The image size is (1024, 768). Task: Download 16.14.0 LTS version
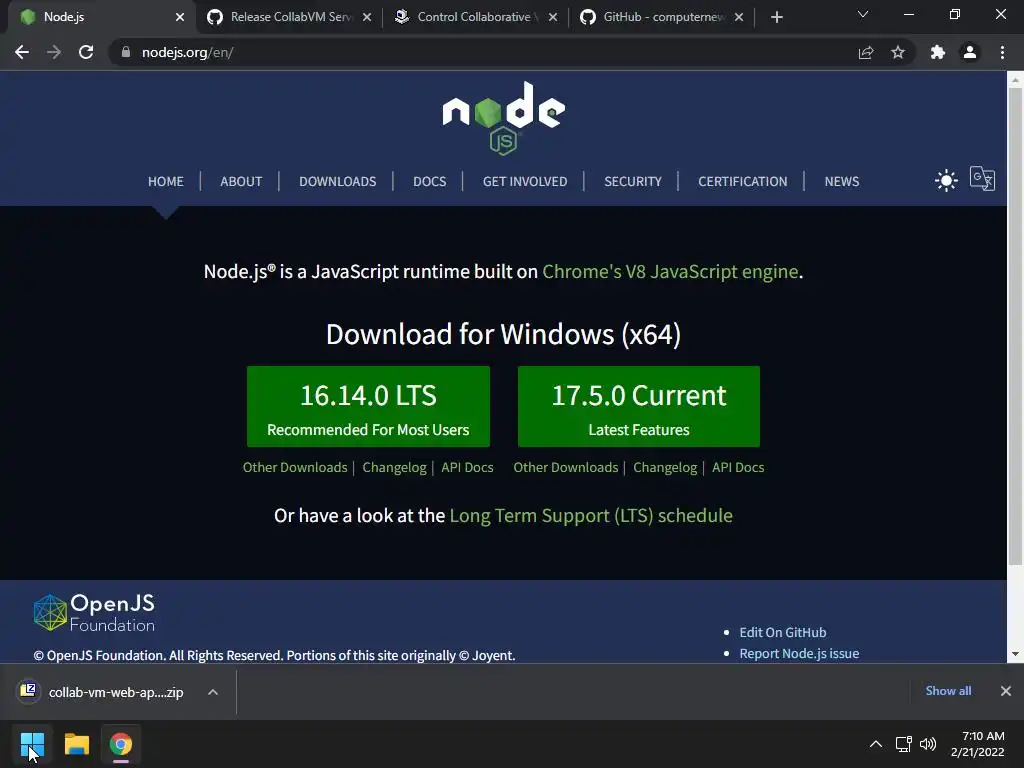(x=368, y=407)
